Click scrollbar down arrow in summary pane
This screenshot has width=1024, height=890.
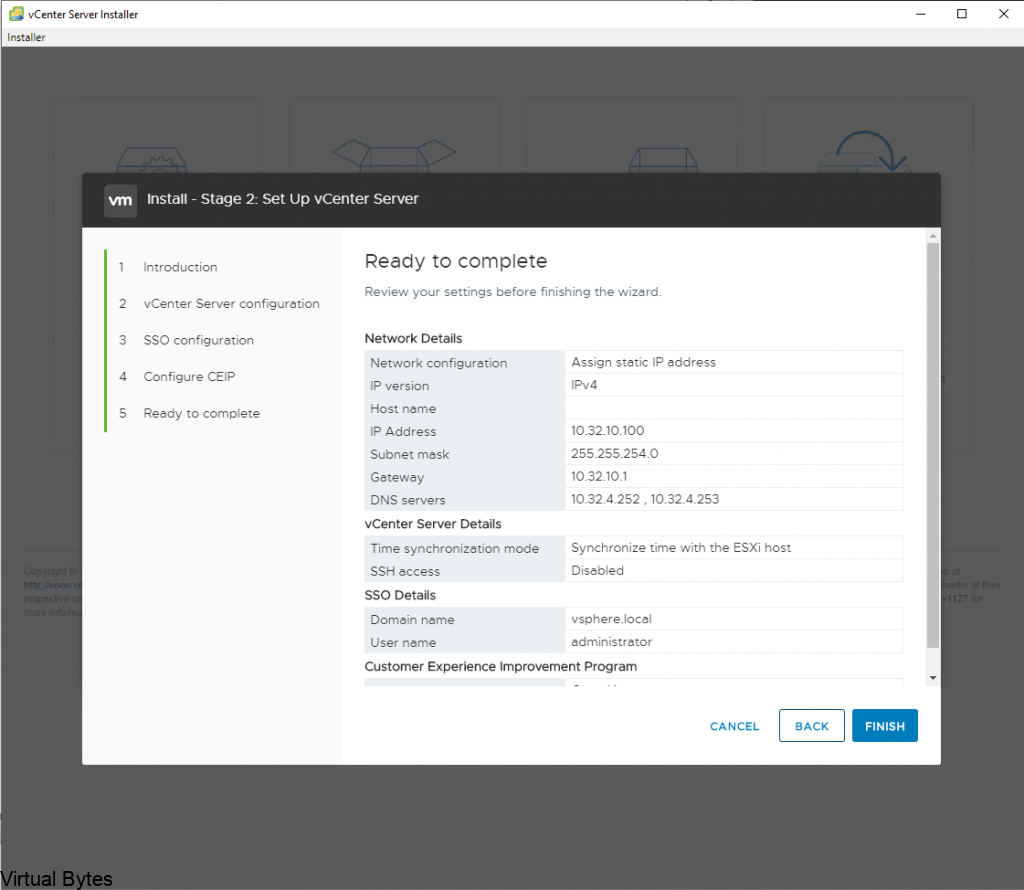(x=933, y=678)
